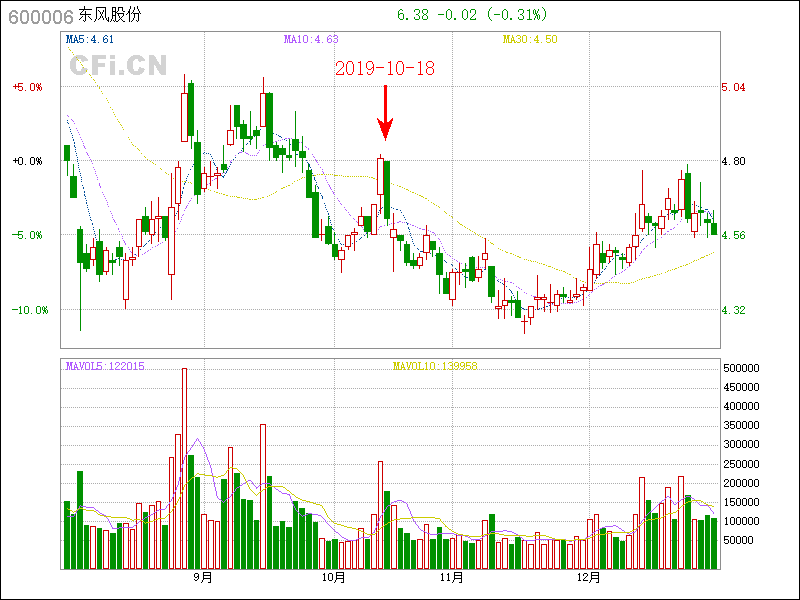Click the 50000 volume axis label
The image size is (800, 600).
tap(739, 540)
